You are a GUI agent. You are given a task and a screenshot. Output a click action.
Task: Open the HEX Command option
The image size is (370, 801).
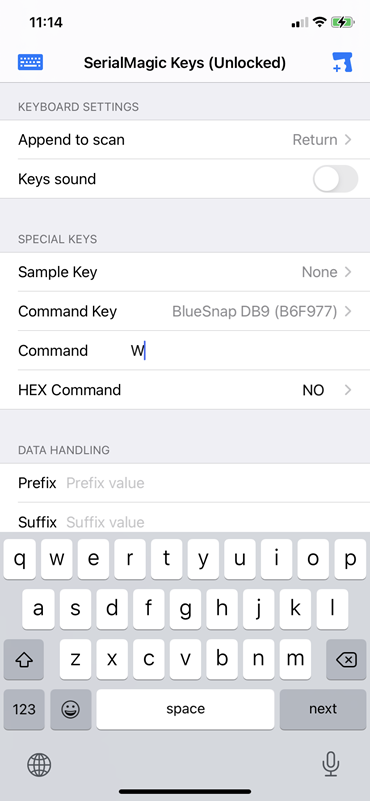pos(185,390)
